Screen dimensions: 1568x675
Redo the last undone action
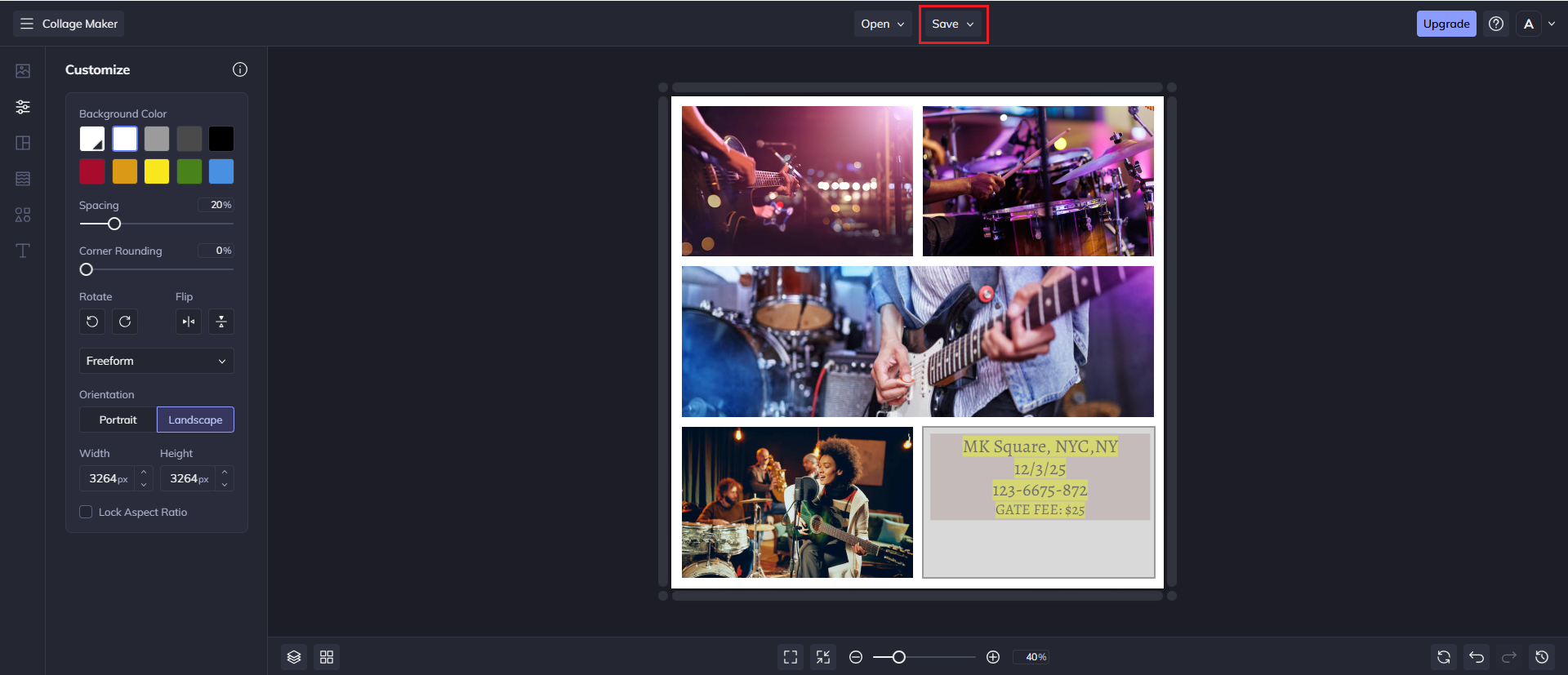1509,657
